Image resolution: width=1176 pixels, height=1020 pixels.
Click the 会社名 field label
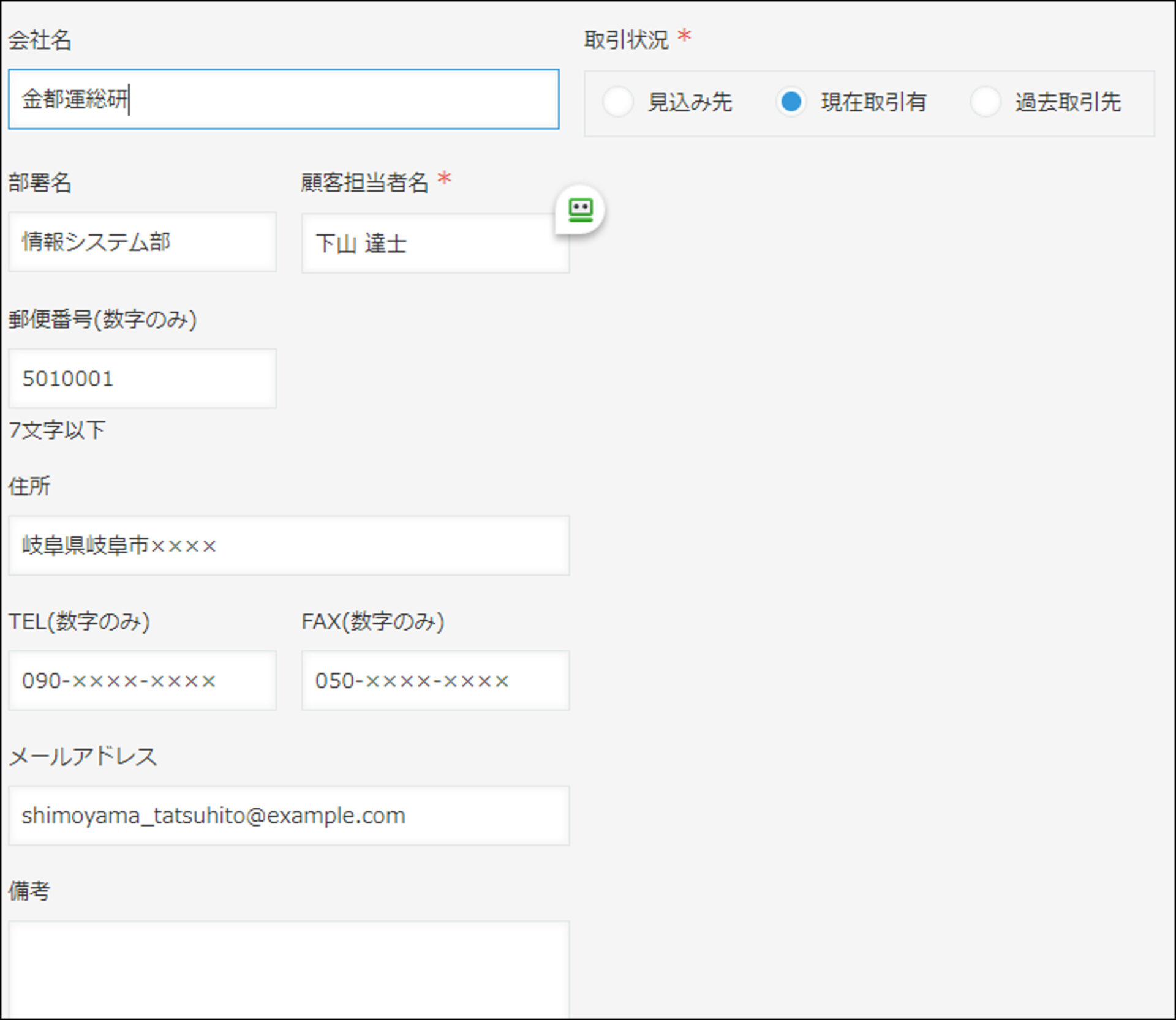(40, 40)
